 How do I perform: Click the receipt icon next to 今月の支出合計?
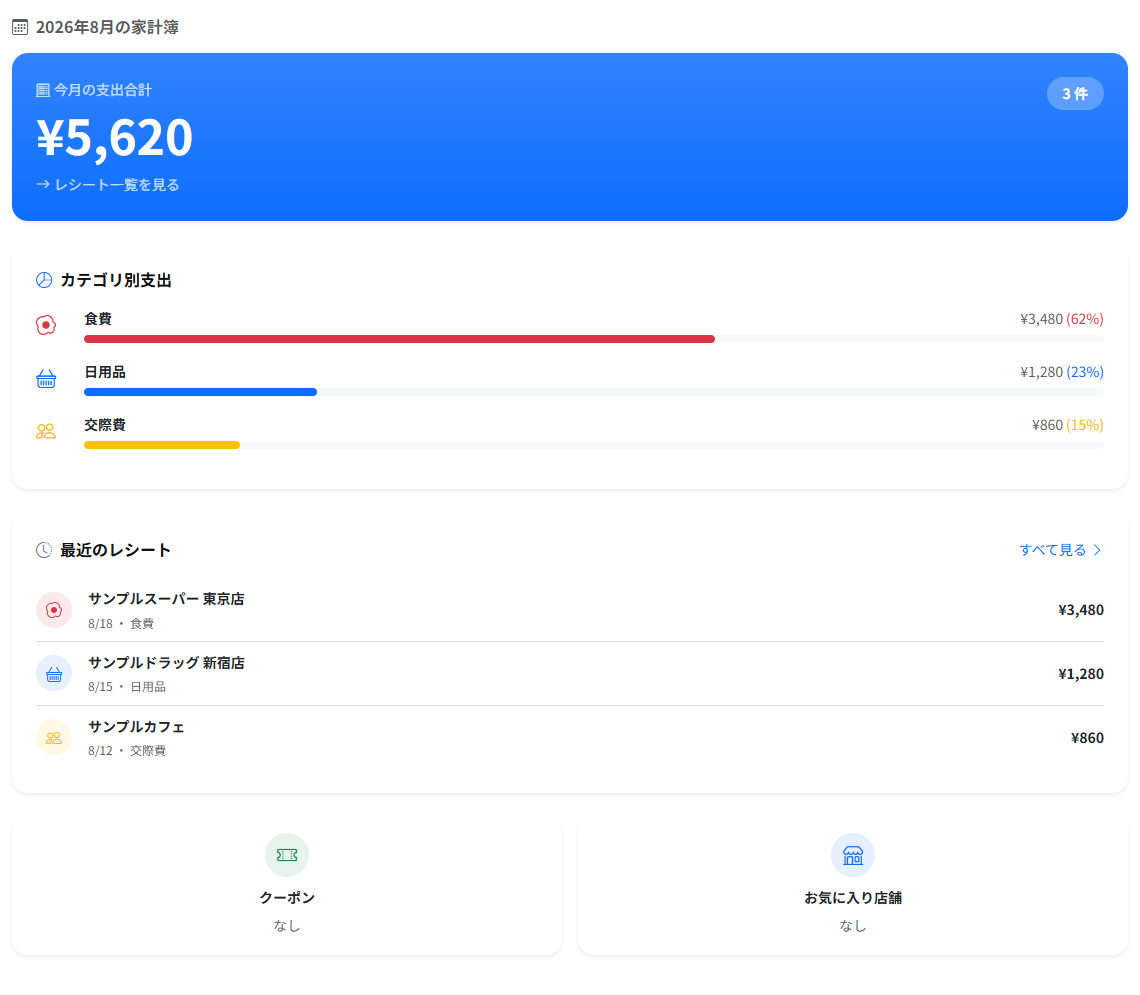(43, 90)
